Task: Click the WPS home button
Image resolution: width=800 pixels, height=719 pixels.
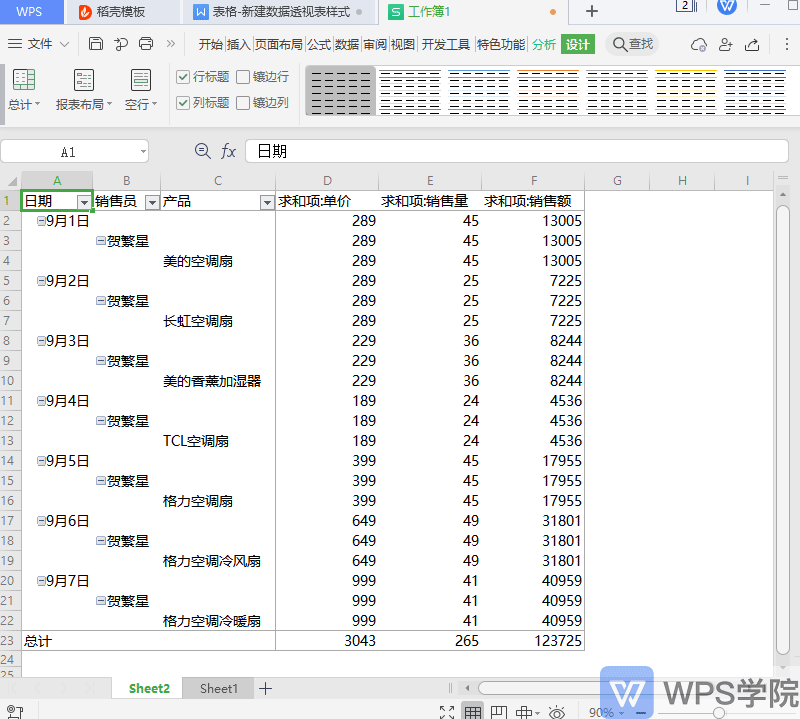Action: coord(29,12)
